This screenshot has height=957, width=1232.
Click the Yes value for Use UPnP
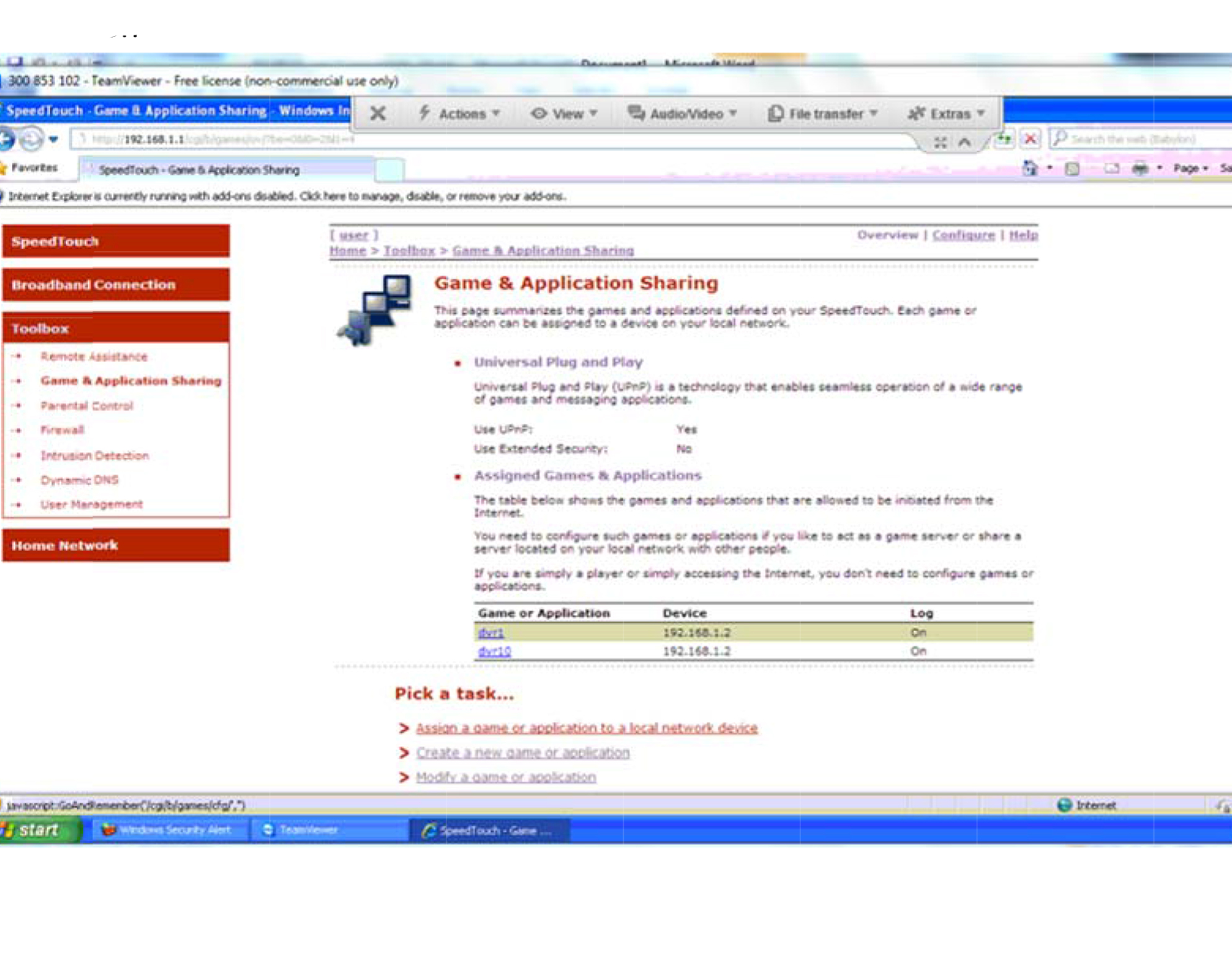pos(686,430)
